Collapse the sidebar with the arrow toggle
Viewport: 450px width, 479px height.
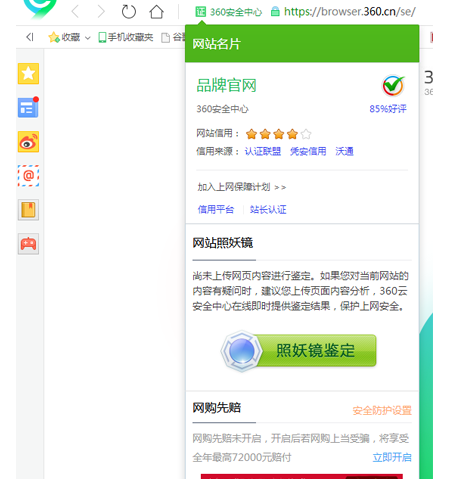[x=30, y=37]
